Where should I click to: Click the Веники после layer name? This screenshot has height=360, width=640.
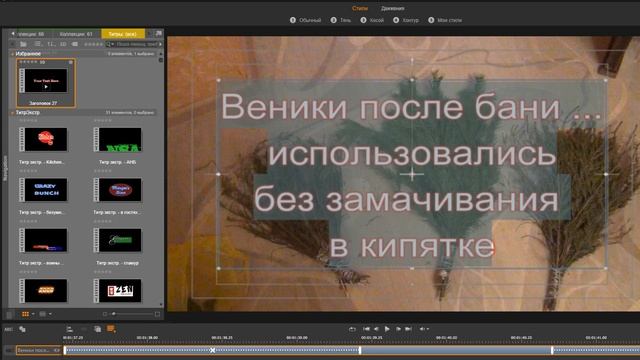[x=34, y=350]
